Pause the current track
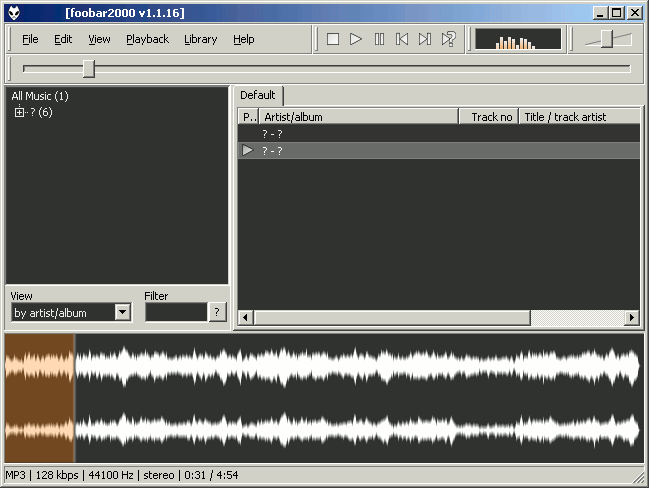The image size is (649, 488). point(379,39)
